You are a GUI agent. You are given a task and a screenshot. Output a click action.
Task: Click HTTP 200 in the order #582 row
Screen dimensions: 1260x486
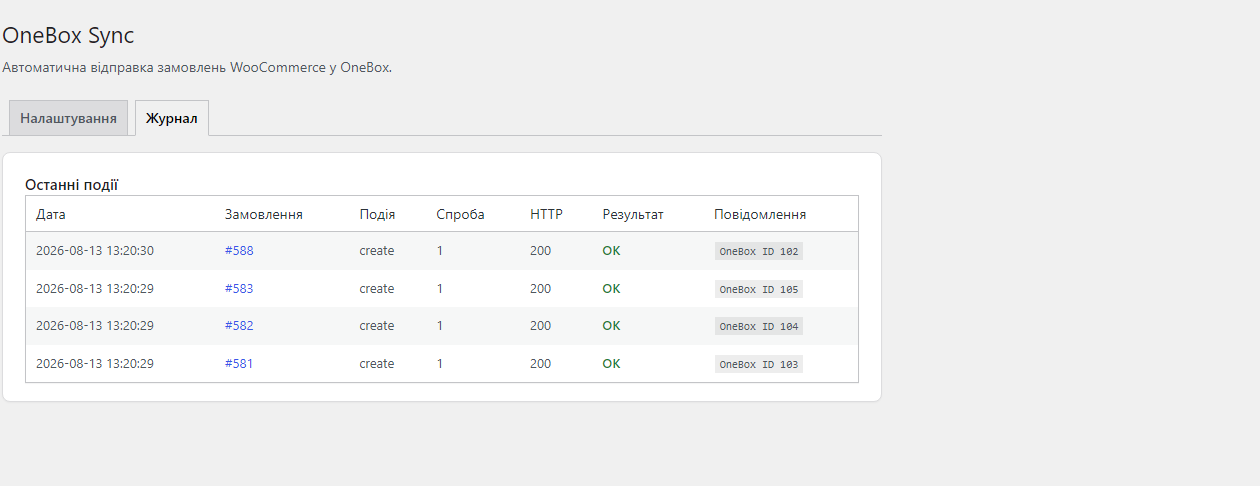[541, 326]
